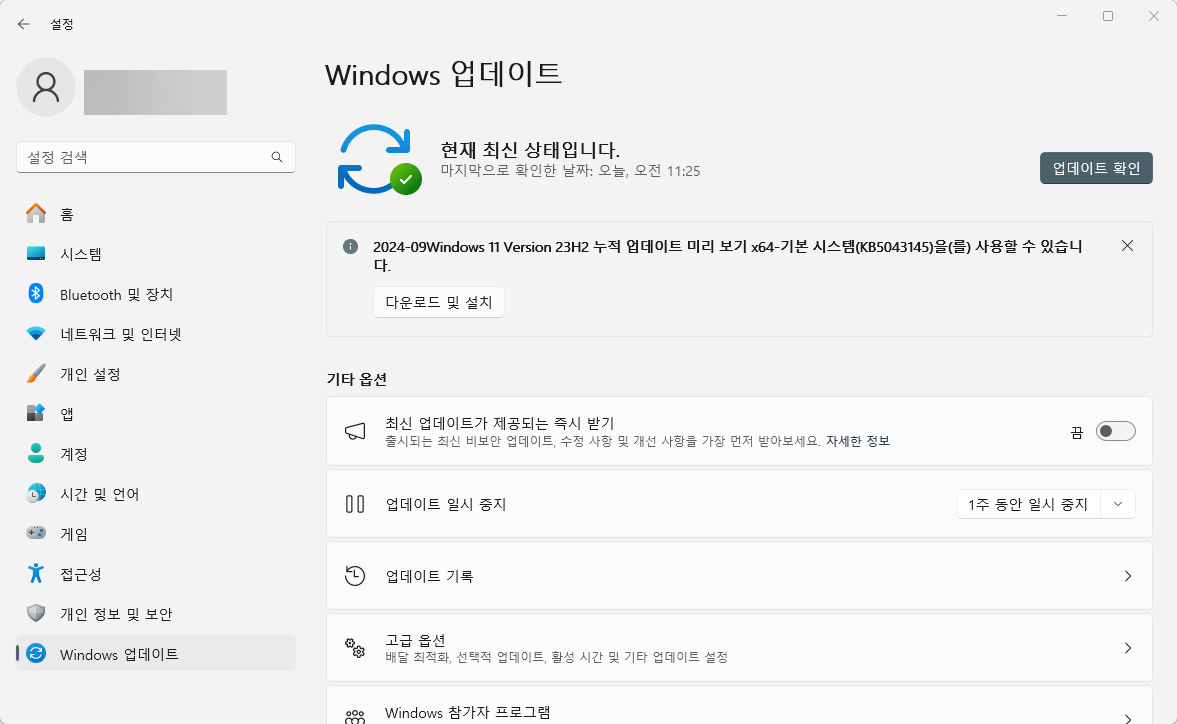Click the 앱 apps icon

[x=36, y=413]
